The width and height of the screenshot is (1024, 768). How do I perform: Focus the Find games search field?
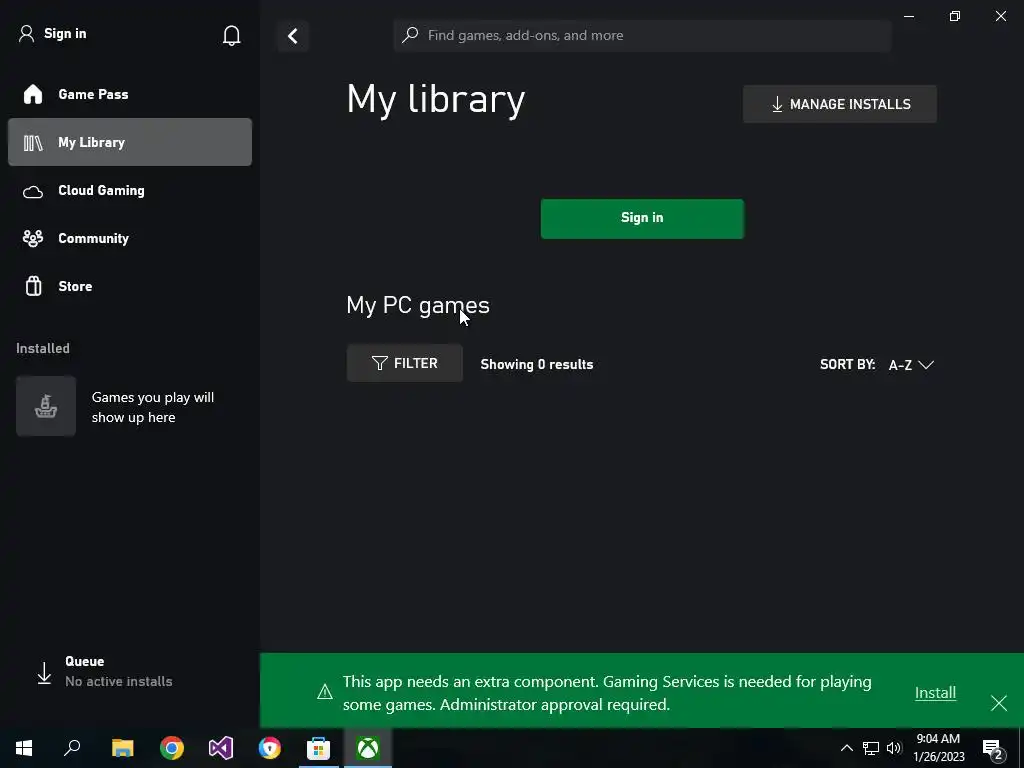point(642,35)
